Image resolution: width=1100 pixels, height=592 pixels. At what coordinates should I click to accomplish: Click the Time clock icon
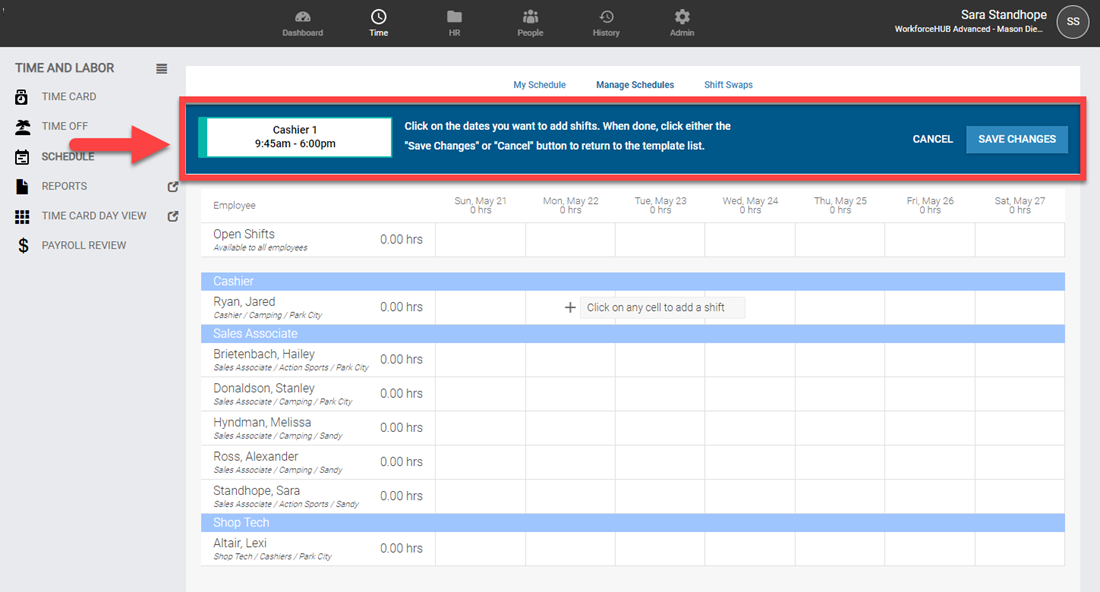tap(378, 17)
